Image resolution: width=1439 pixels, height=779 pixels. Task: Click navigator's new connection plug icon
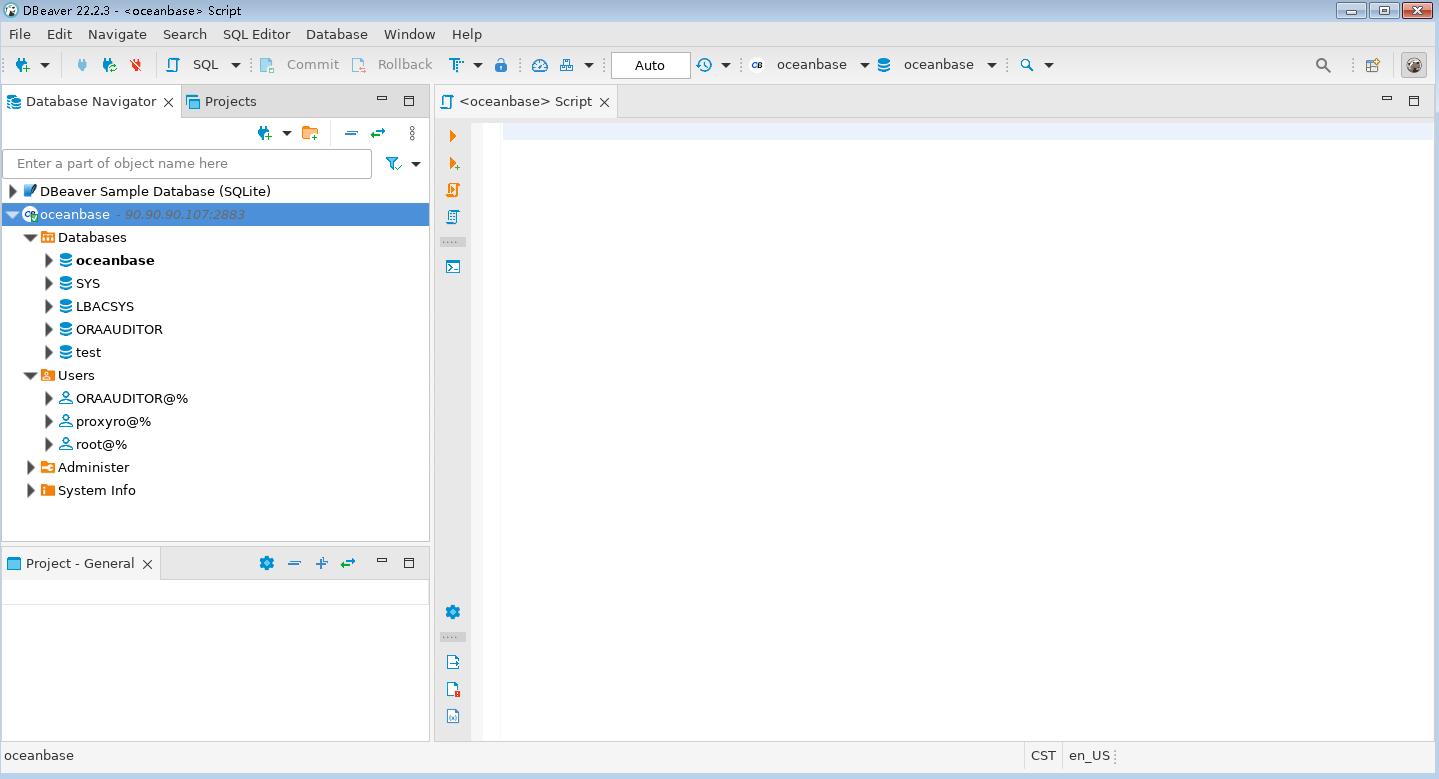pos(265,133)
